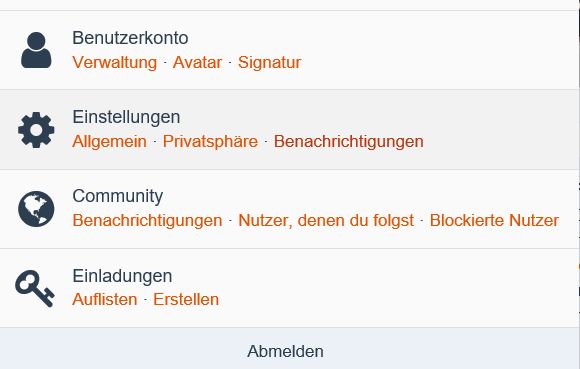
Task: Click the gear icon beside Einstellungen
Action: pyautogui.click(x=36, y=130)
